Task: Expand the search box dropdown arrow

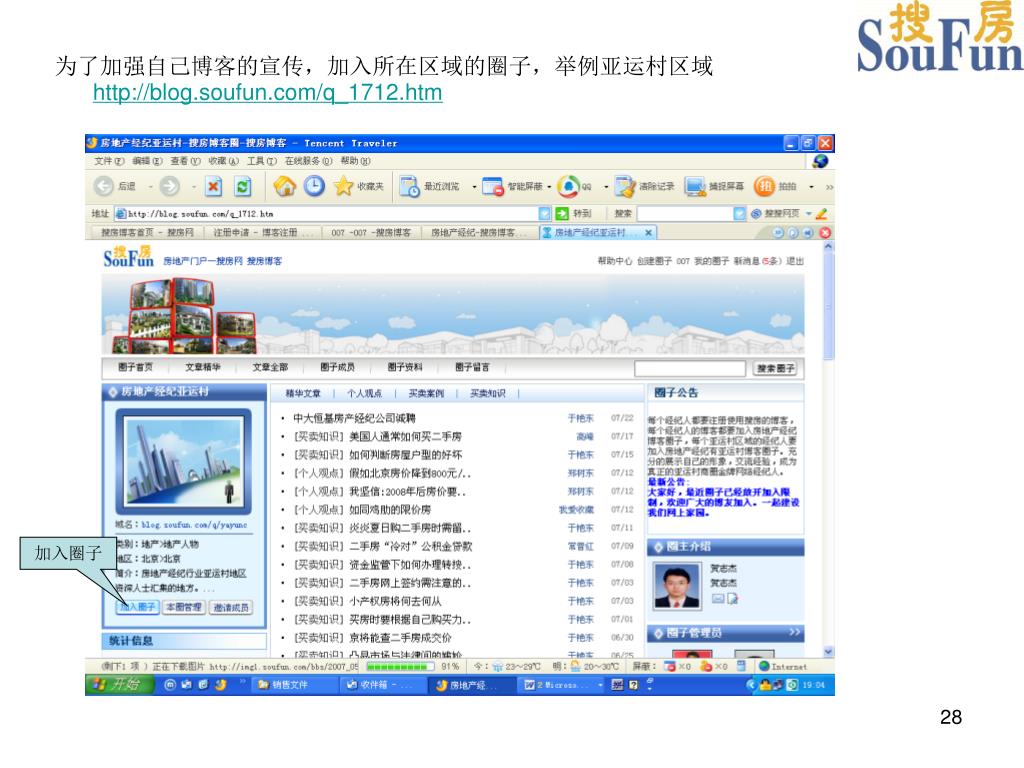Action: point(739,214)
